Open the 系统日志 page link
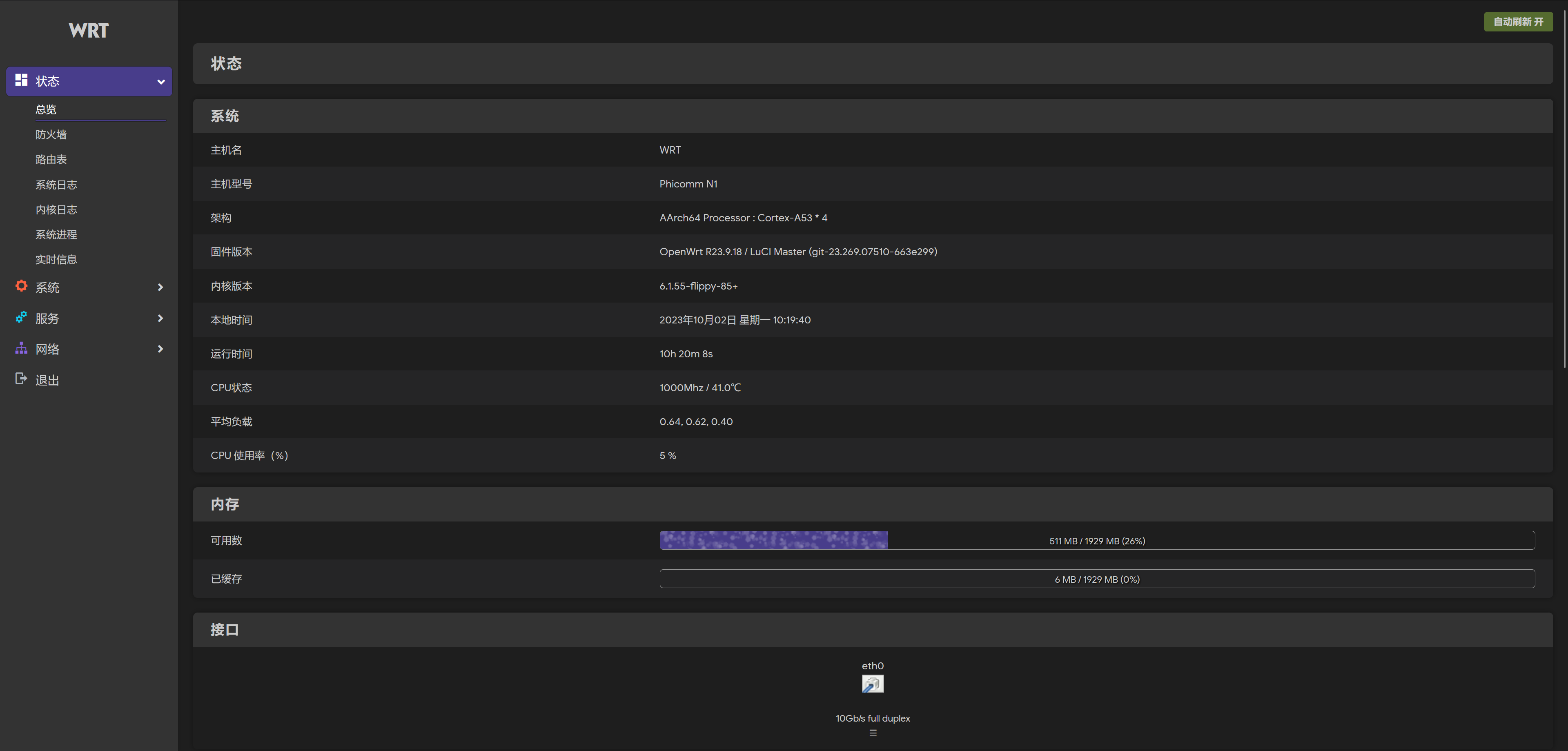This screenshot has height=751, width=1568. [56, 185]
